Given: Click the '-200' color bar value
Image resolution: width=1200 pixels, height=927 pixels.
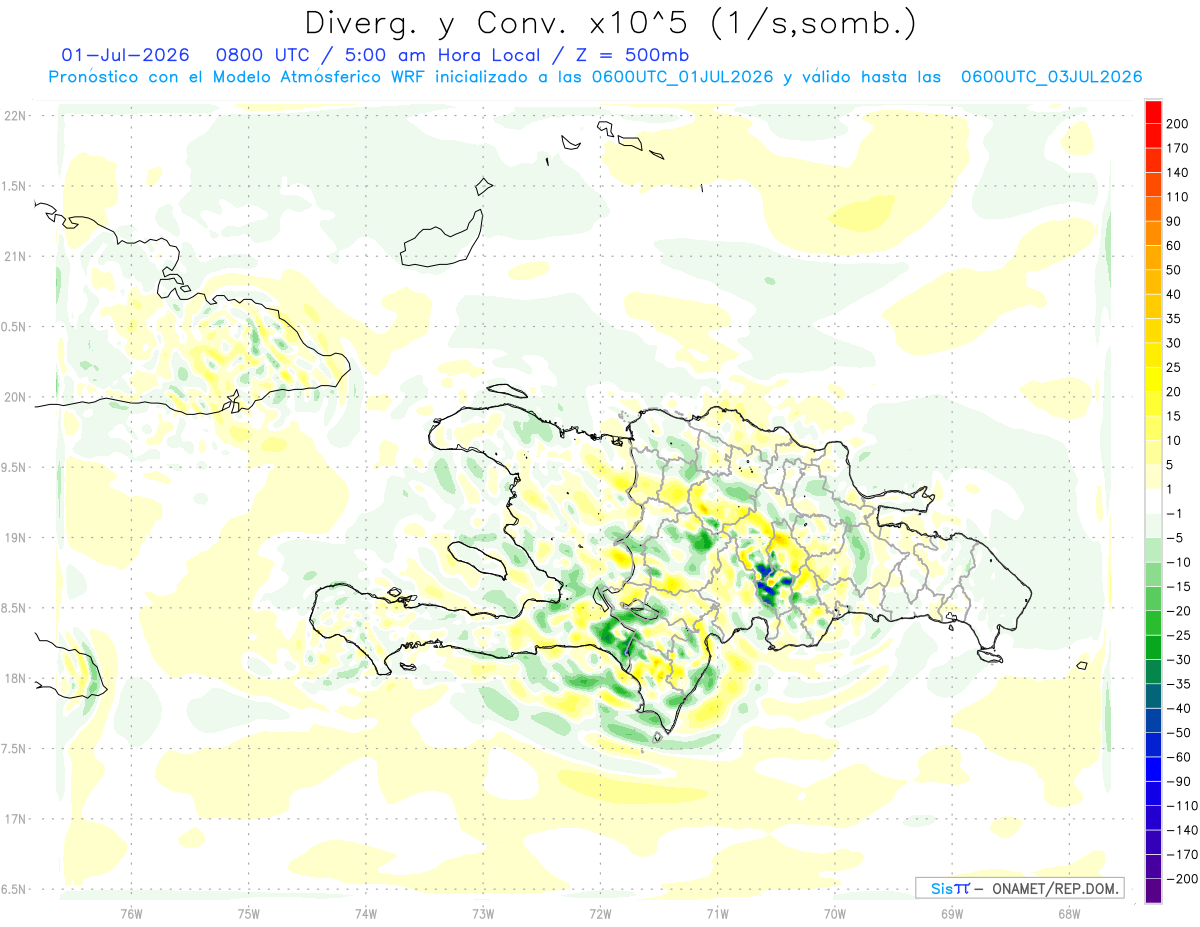Looking at the screenshot, I should [1181, 879].
